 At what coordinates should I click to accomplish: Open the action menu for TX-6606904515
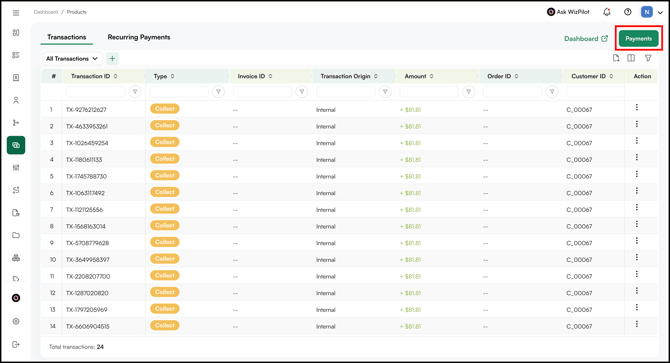(x=637, y=324)
